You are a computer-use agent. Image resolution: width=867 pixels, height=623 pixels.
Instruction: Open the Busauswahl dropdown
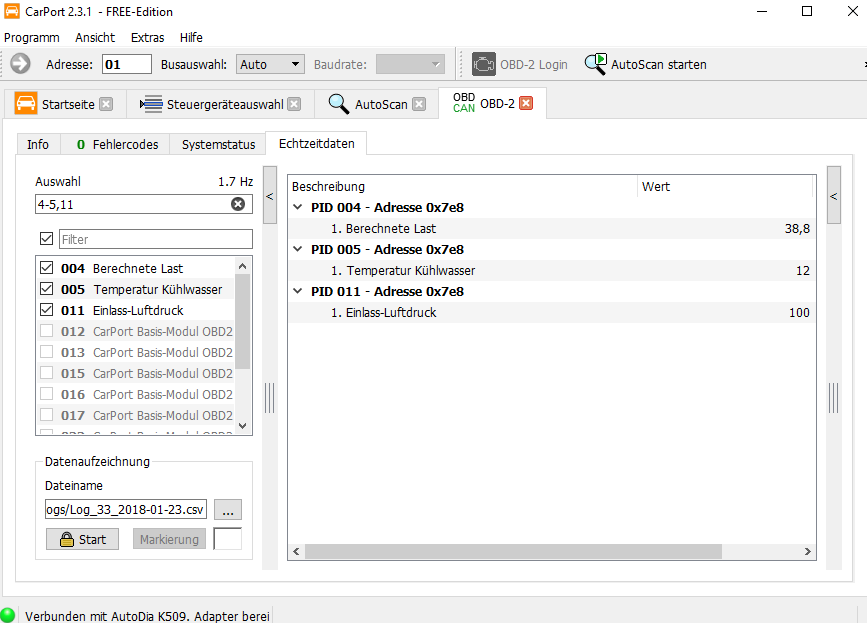tap(270, 64)
